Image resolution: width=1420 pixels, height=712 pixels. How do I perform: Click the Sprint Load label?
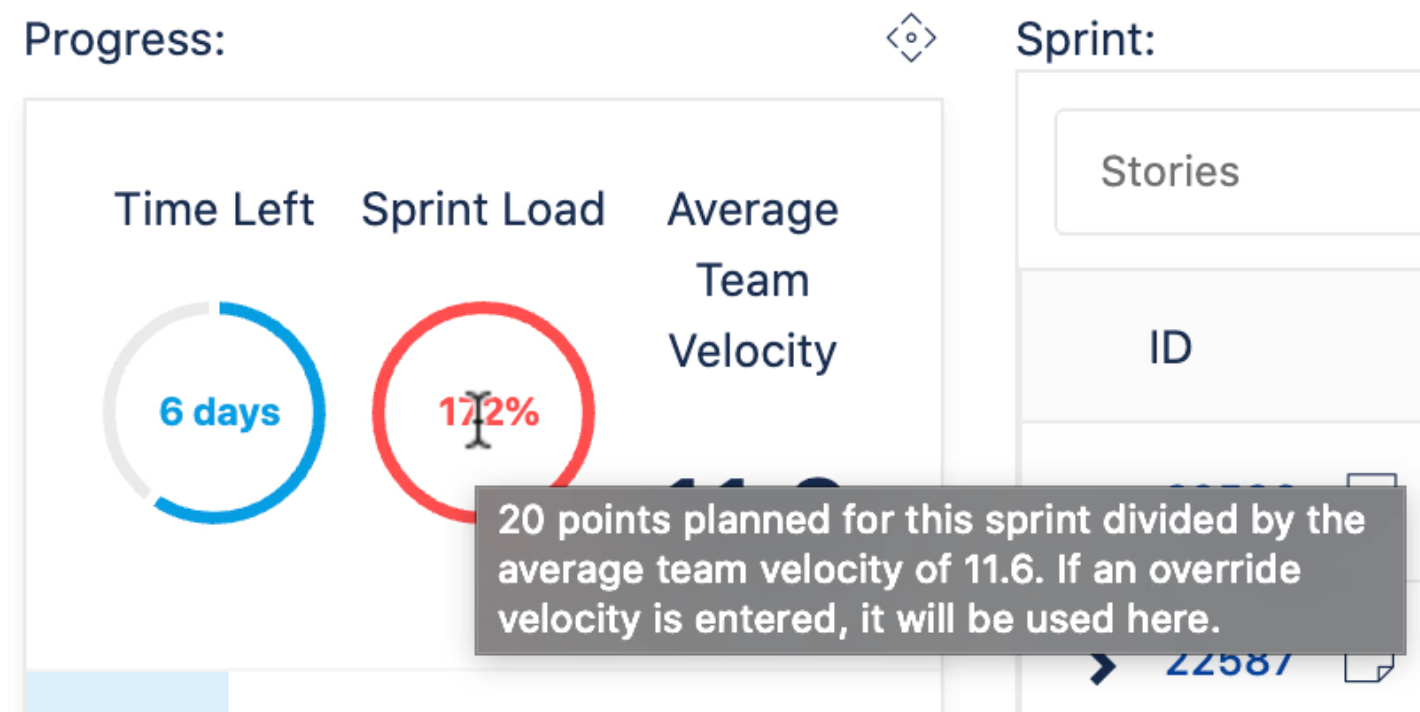click(x=483, y=210)
